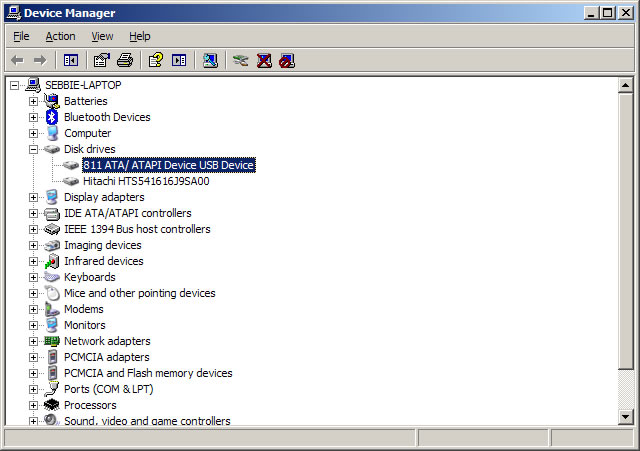The width and height of the screenshot is (640, 451).
Task: Click the Display adapters icon
Action: tap(52, 197)
